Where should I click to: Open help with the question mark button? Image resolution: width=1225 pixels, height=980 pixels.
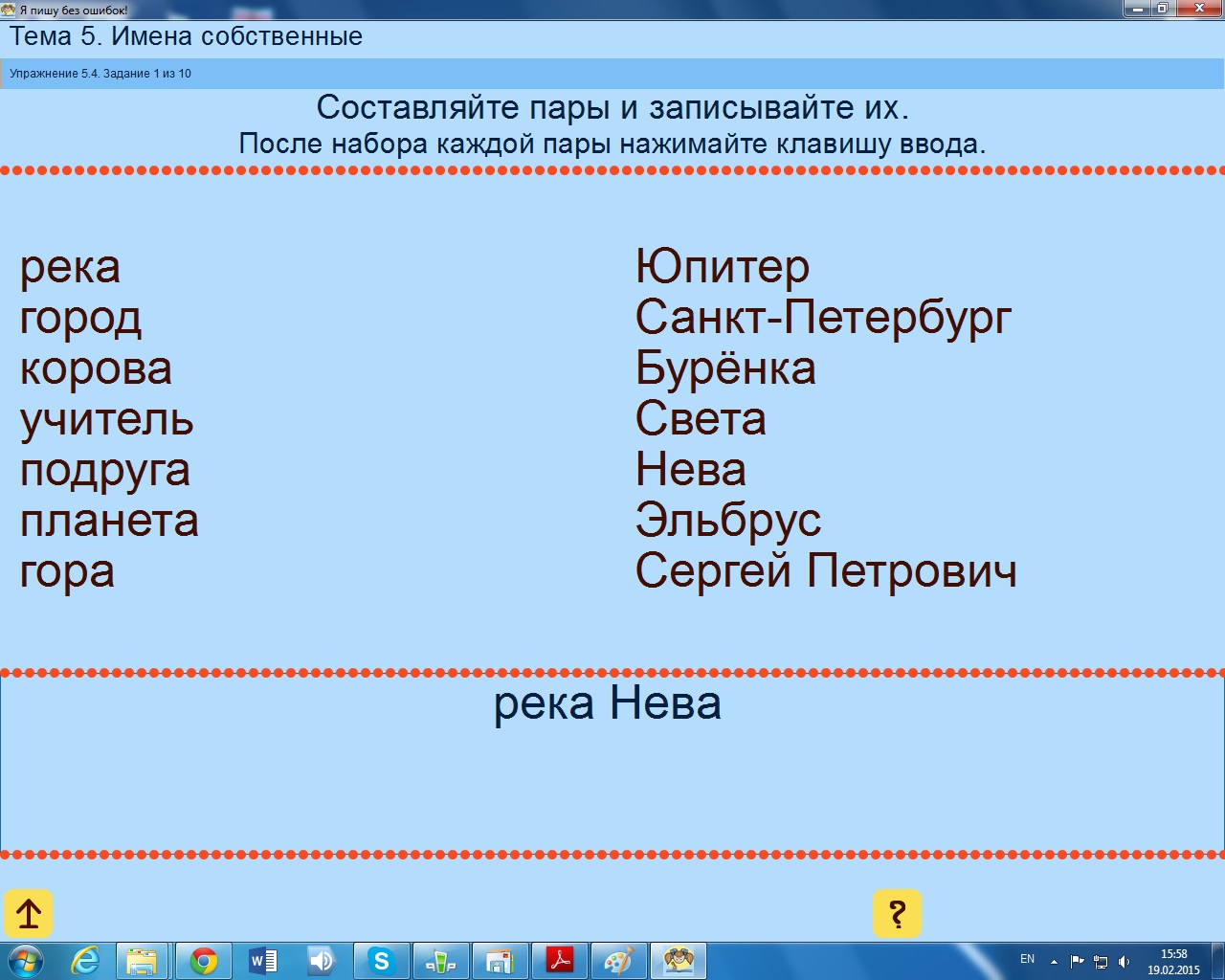(897, 914)
